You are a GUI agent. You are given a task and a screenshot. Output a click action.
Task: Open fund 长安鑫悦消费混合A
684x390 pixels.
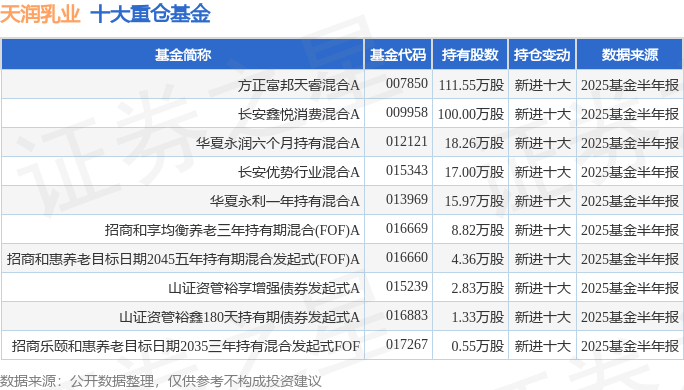pyautogui.click(x=298, y=114)
